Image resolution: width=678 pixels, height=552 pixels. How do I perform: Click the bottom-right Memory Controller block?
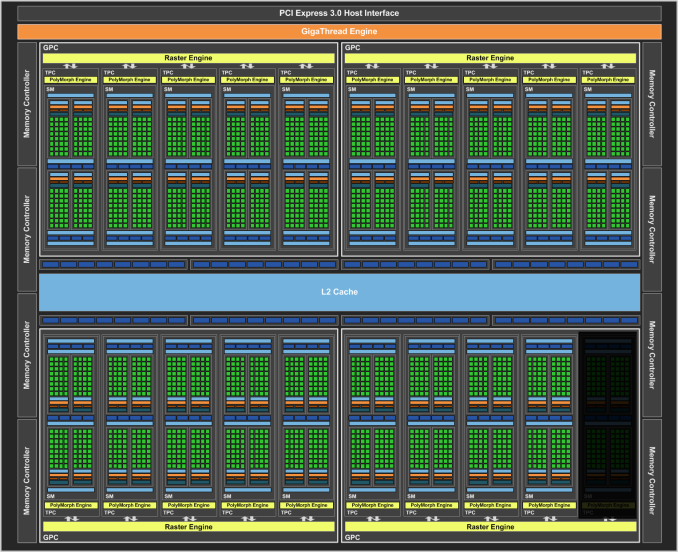tap(651, 480)
